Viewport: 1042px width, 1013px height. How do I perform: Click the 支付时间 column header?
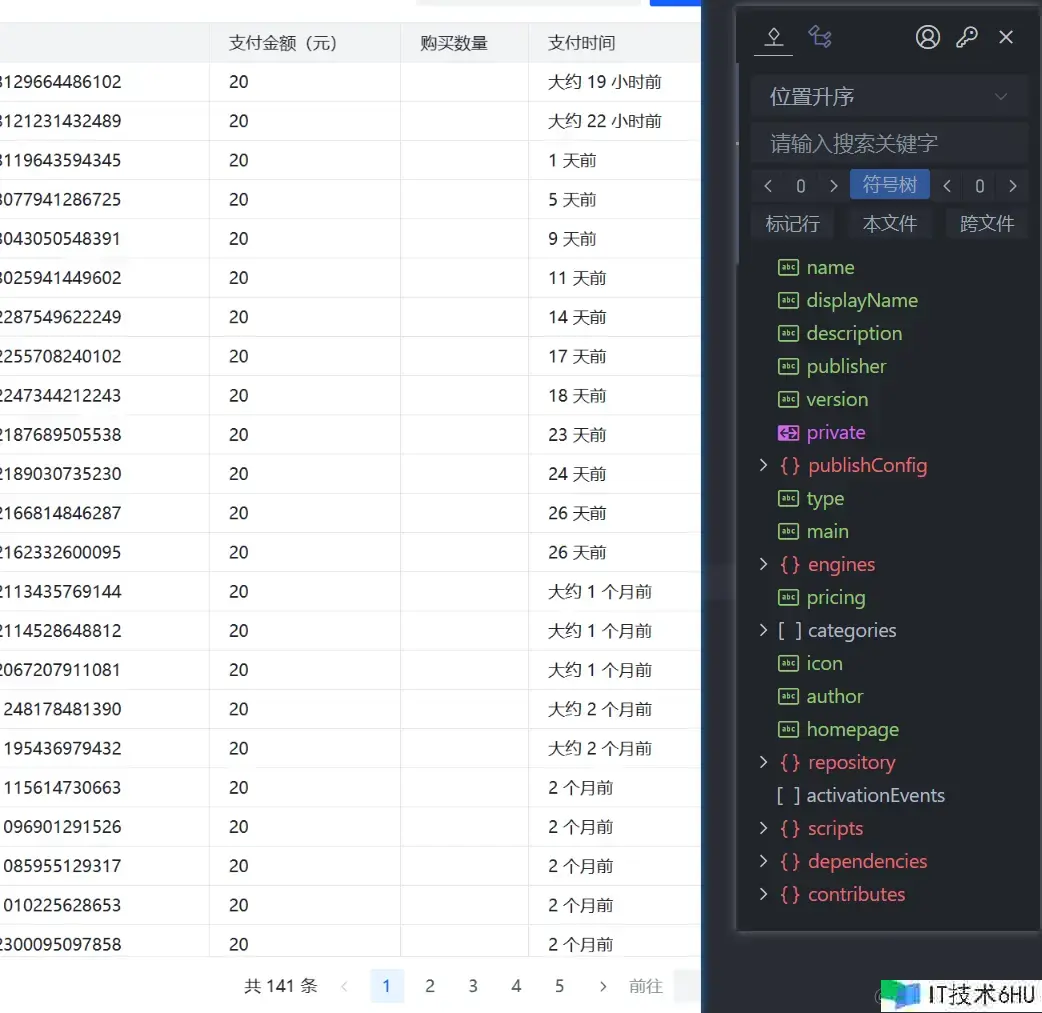tap(581, 43)
